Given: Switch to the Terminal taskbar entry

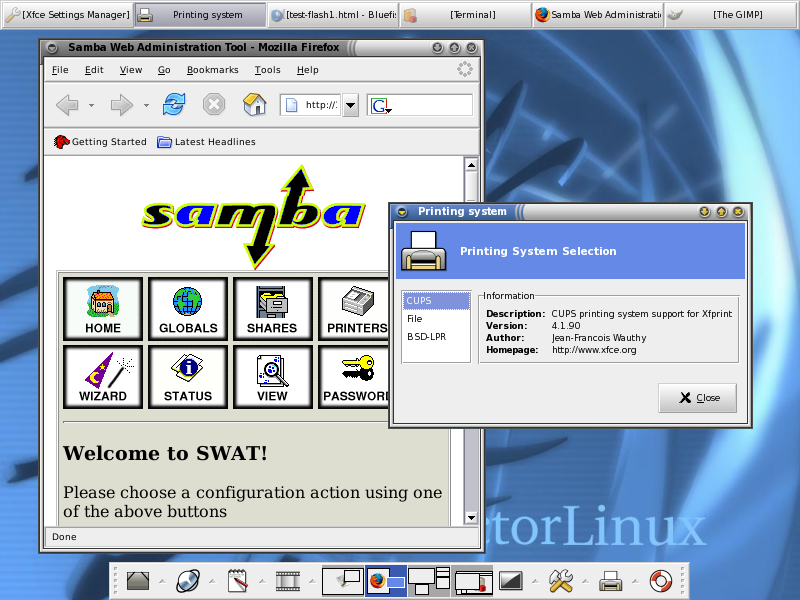Looking at the screenshot, I should pos(466,15).
